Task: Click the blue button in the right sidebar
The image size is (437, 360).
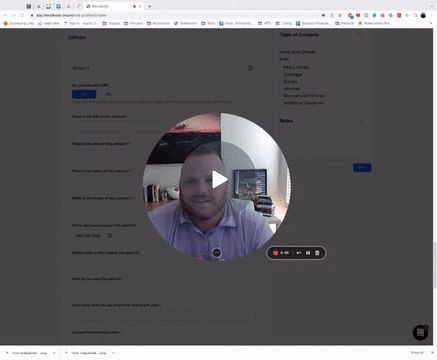Action: (x=362, y=167)
